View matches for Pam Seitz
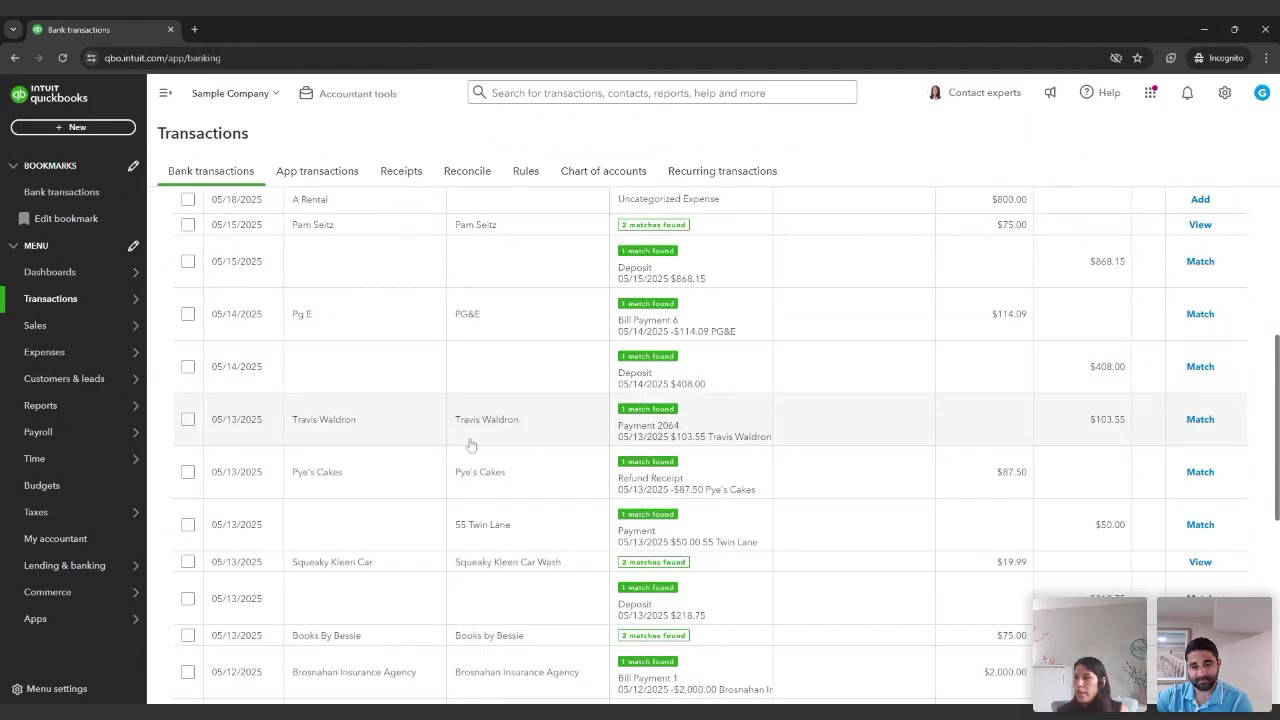Screen dimensions: 1280x720 tap(1200, 224)
